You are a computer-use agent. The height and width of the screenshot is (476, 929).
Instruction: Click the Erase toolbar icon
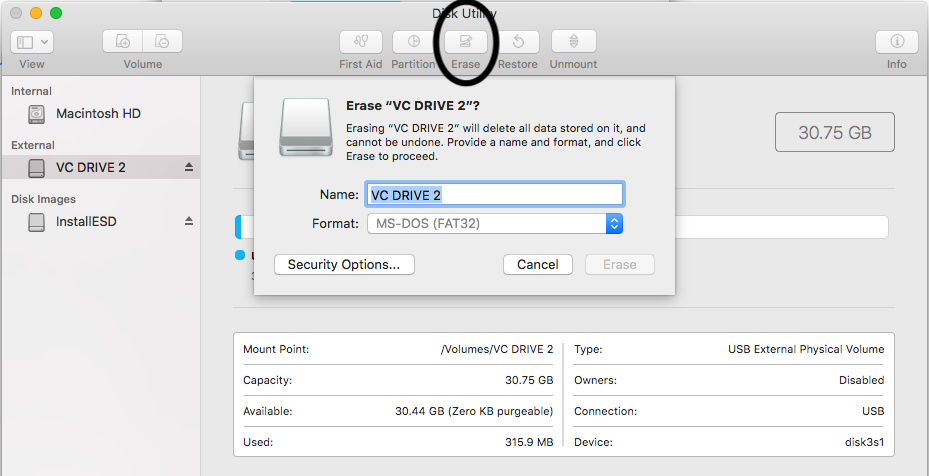[x=466, y=41]
